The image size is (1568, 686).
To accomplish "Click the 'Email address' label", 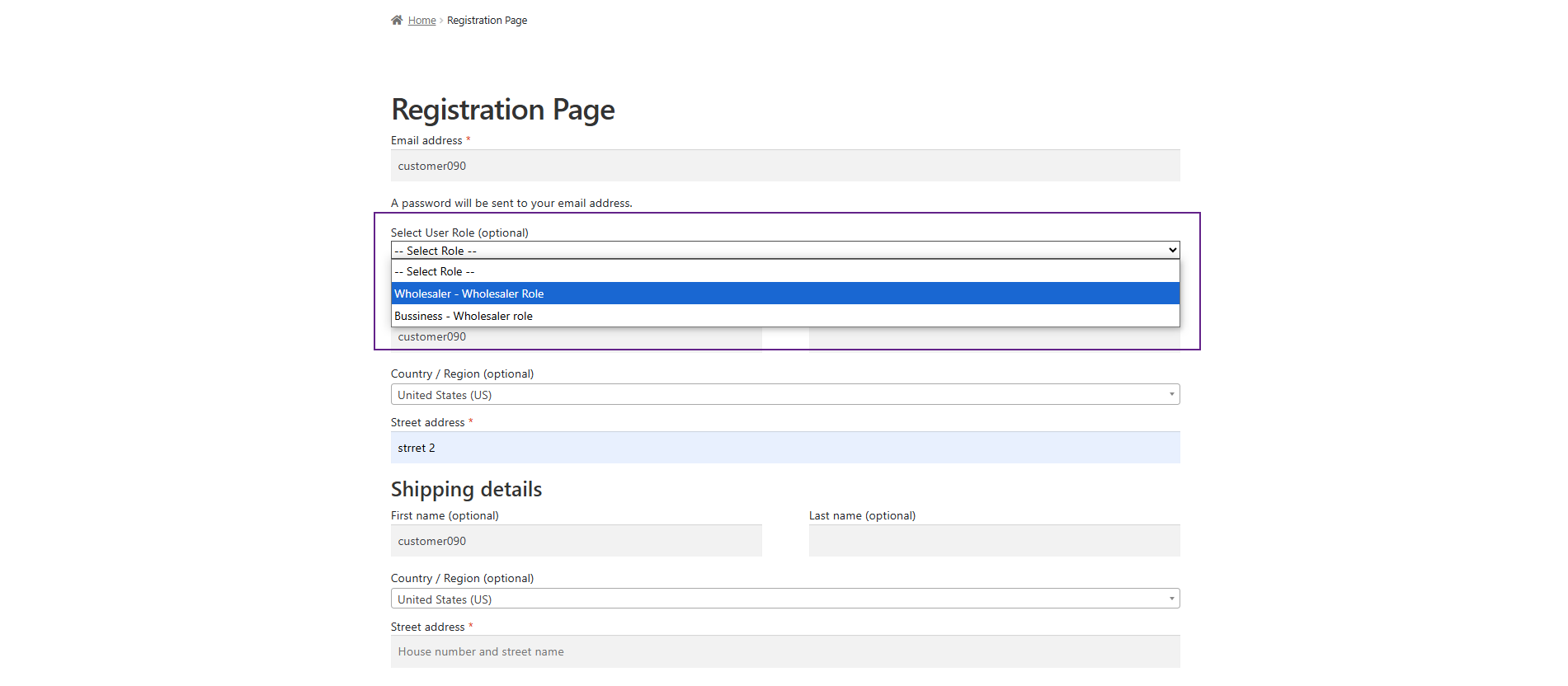I will coord(426,140).
